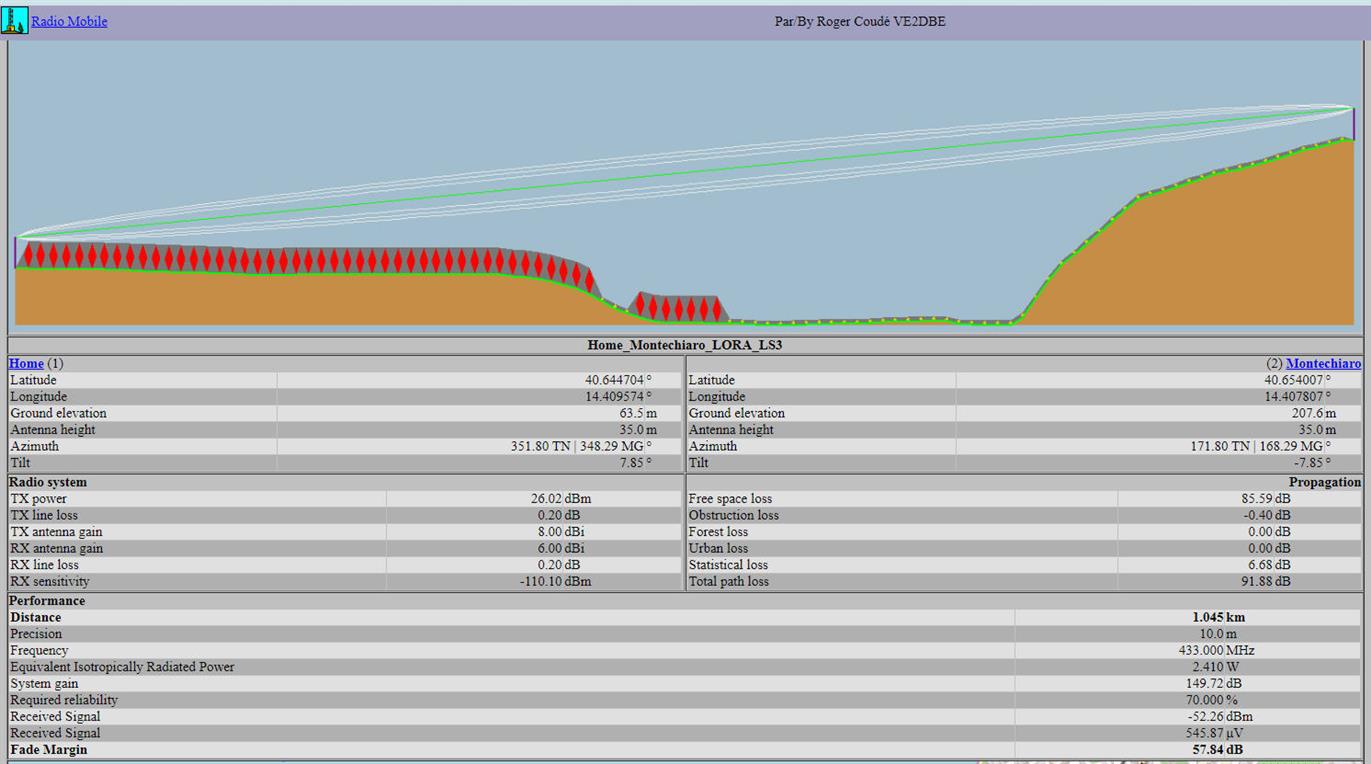Click the Par/By Roger Coudé VE2DBE header text
1371x764 pixels.
[x=860, y=21]
